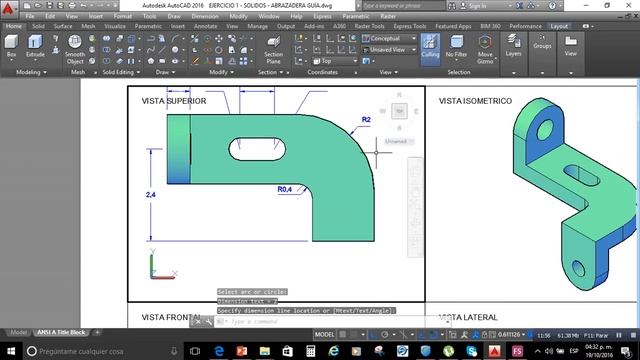640x360 pixels.
Task: Switch to the Visualize ribbon tab
Action: tap(115, 26)
